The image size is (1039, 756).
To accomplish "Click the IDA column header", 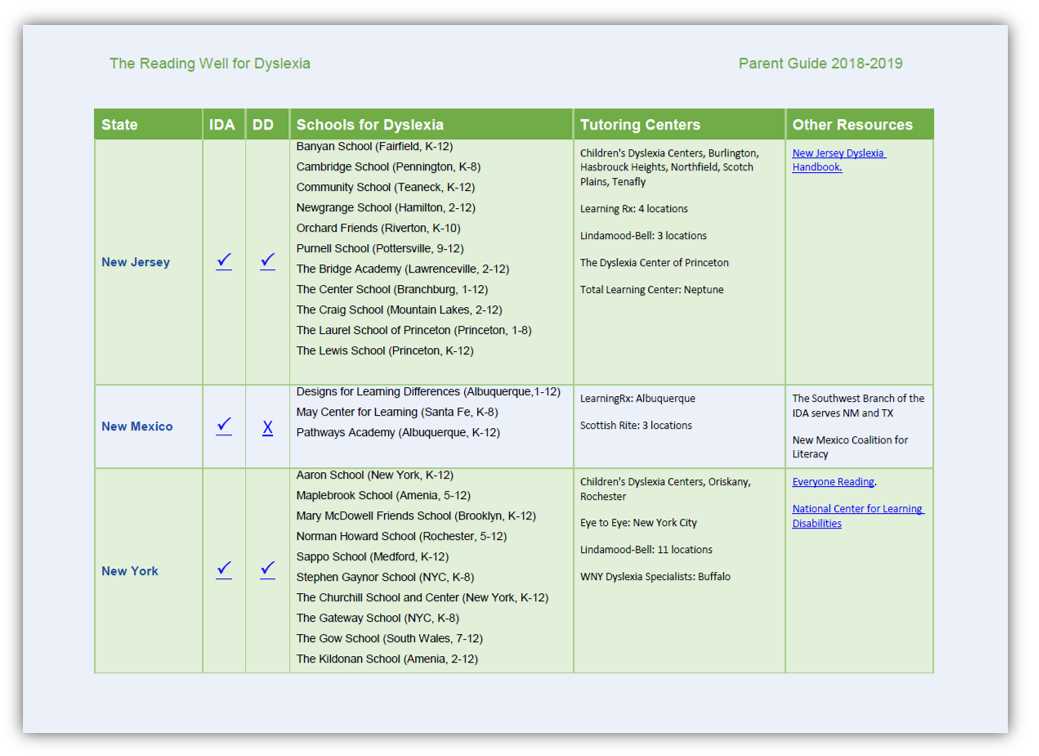I will pos(224,124).
